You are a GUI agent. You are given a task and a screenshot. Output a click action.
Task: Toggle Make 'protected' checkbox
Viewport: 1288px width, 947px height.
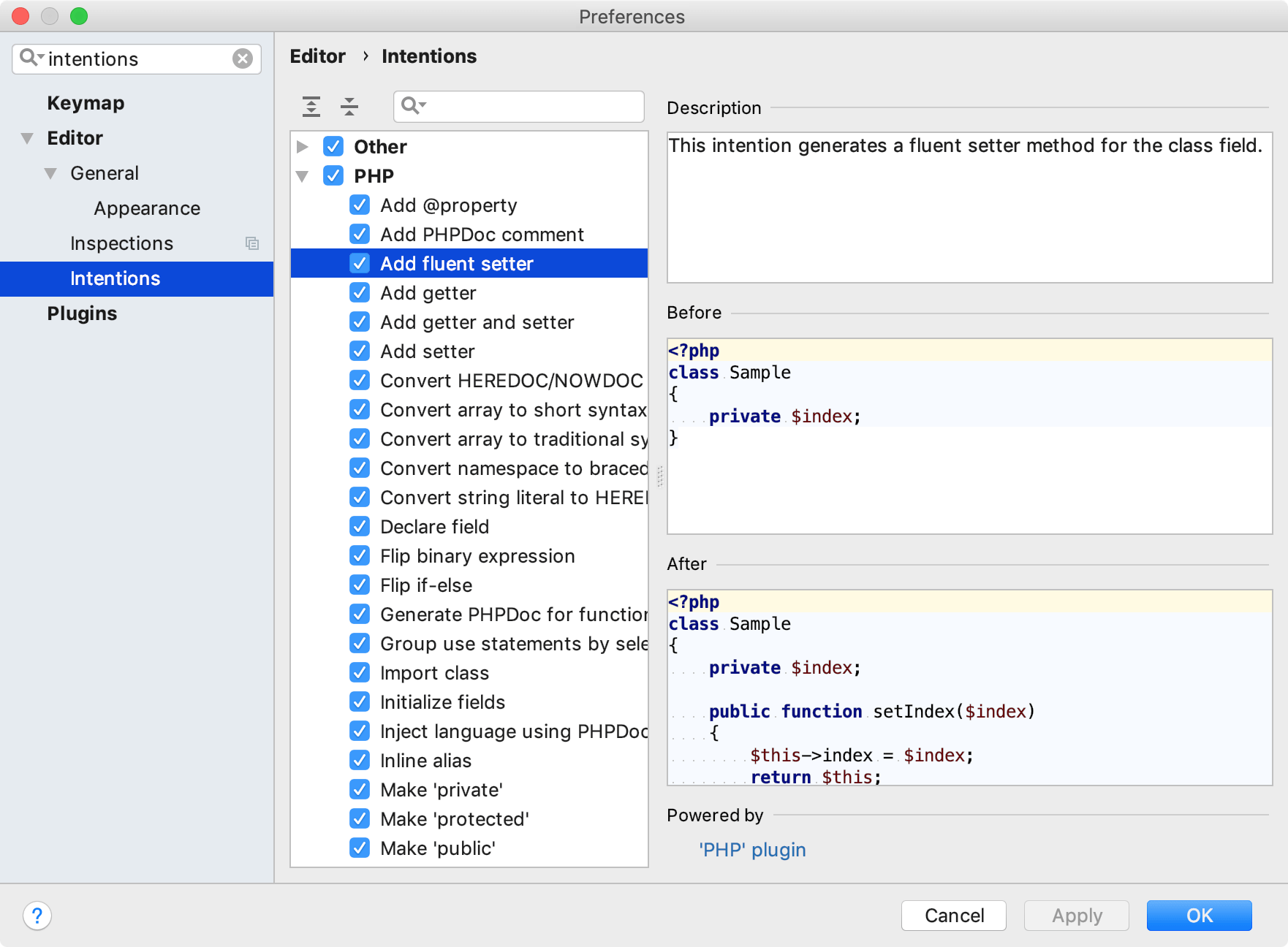(360, 818)
